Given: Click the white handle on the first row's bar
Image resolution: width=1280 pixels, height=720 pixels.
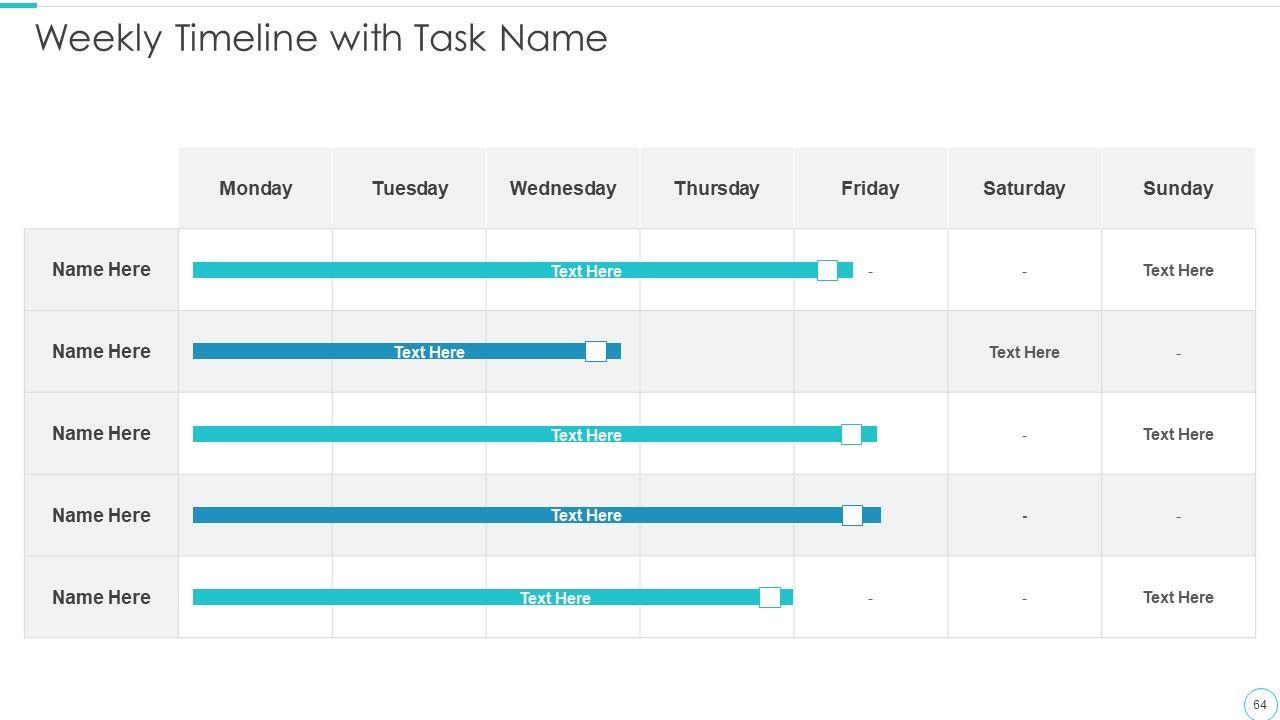Looking at the screenshot, I should 827,270.
